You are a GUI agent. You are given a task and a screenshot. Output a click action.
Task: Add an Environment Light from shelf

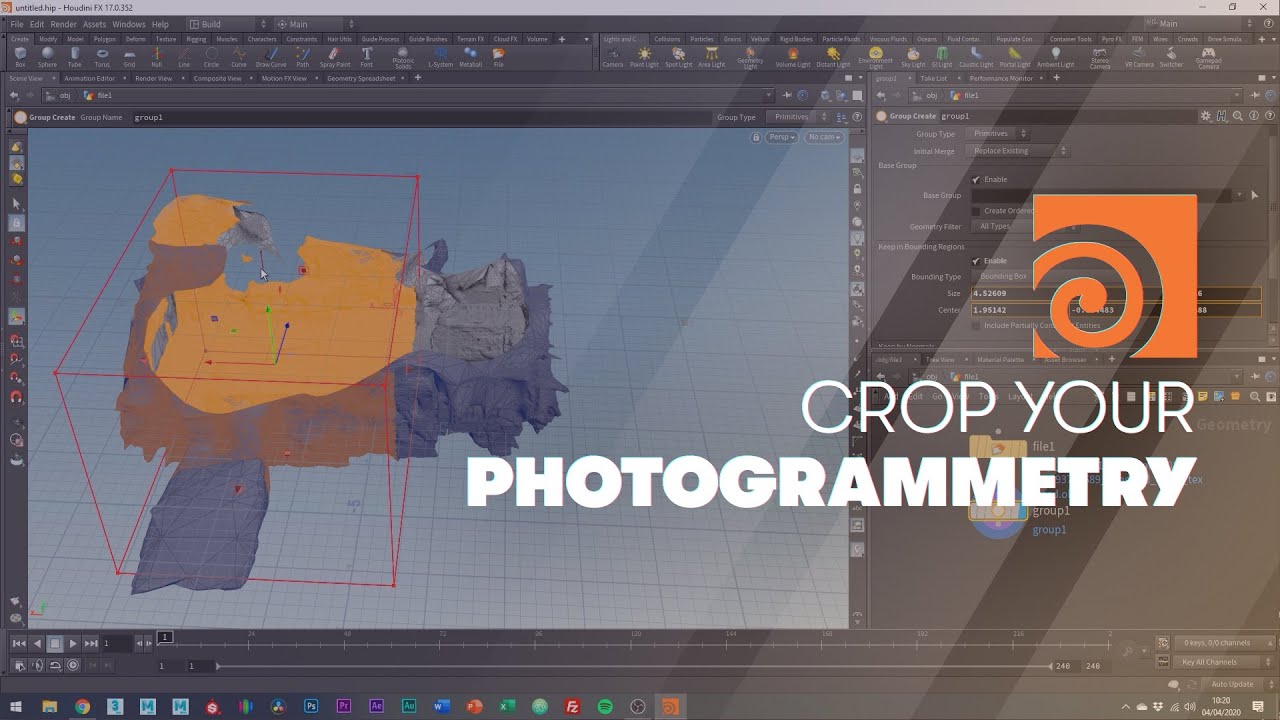click(875, 57)
